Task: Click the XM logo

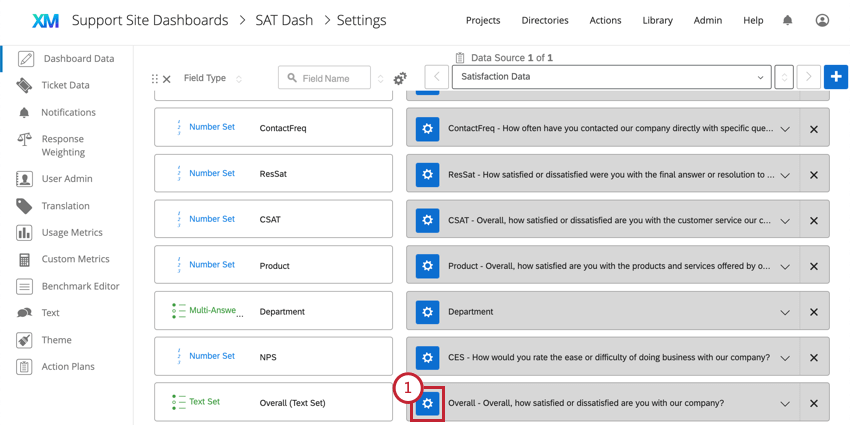Action: pos(46,21)
